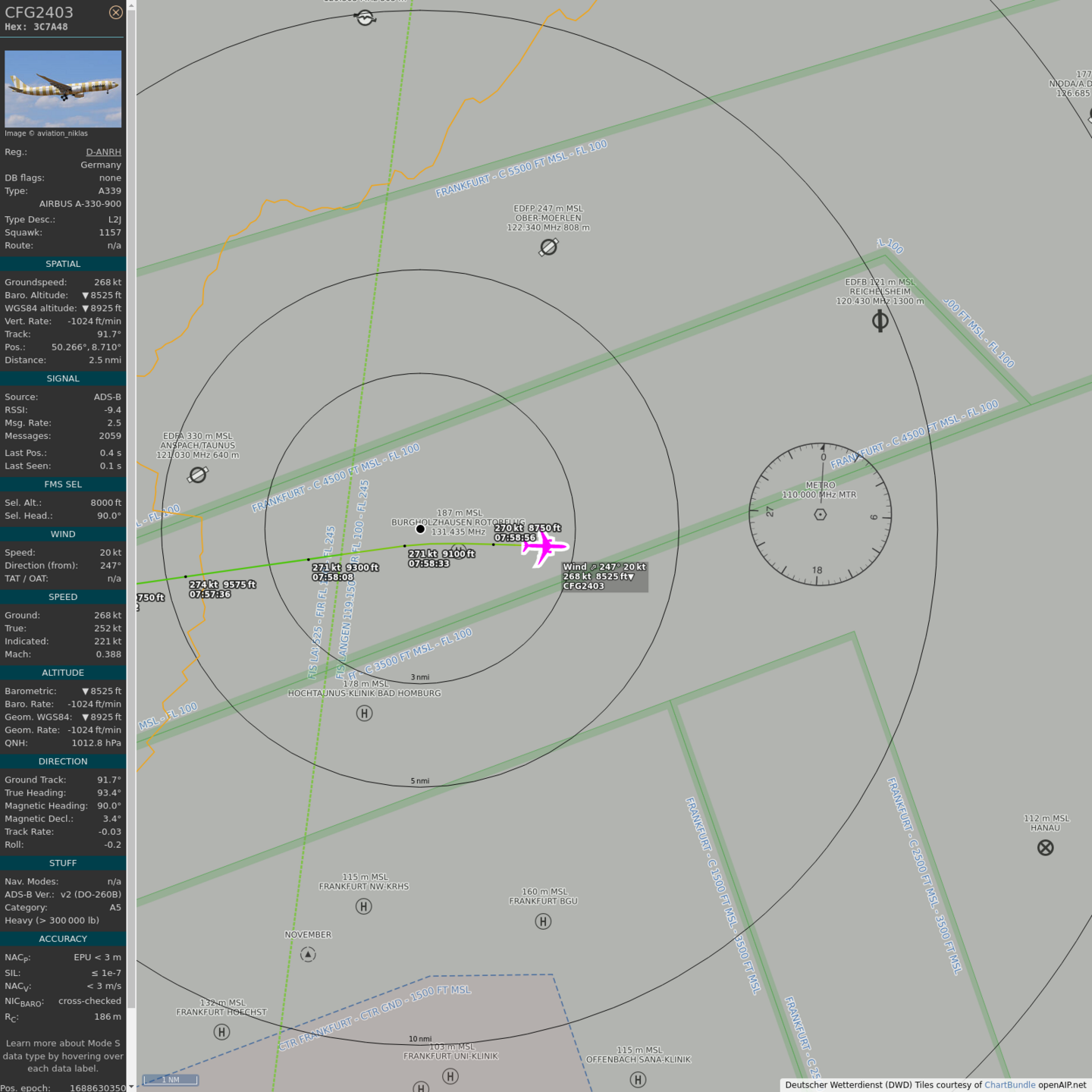Click the sidebar scroll up arrow

(131, 5)
